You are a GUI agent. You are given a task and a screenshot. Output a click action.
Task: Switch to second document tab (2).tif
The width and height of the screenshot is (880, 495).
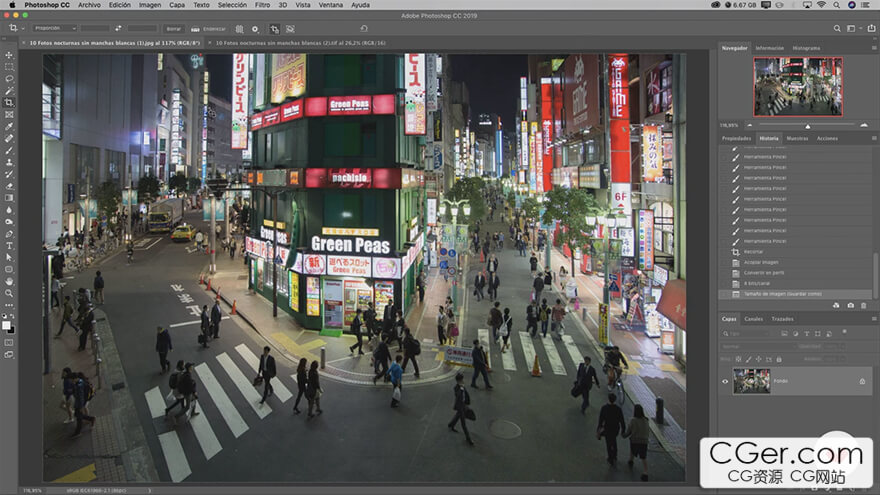(300, 43)
